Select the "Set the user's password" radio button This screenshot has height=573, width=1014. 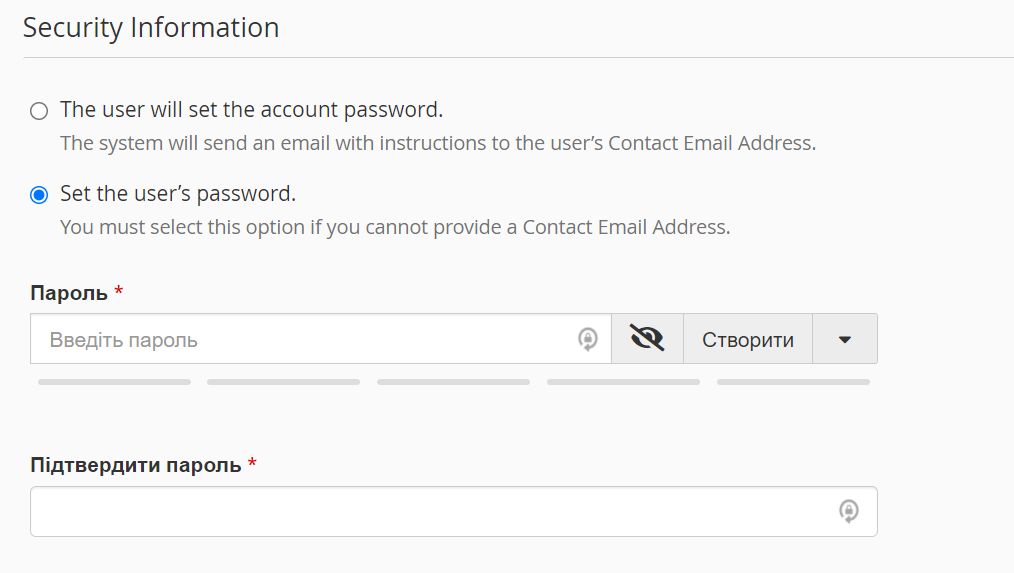(39, 194)
